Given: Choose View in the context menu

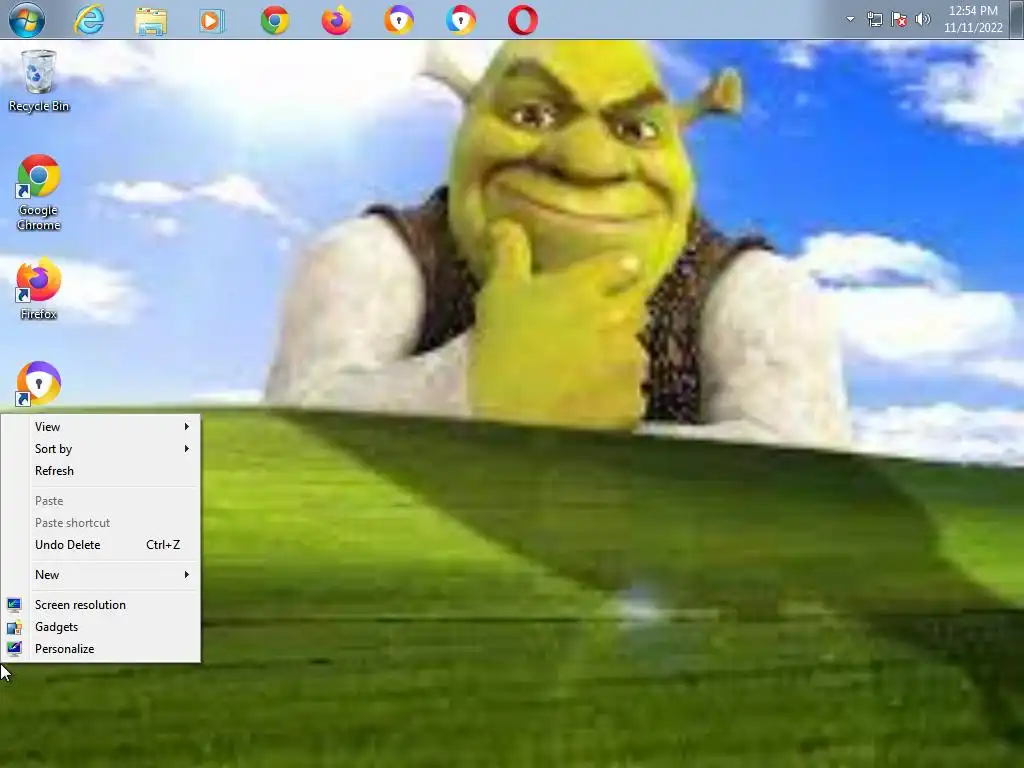Looking at the screenshot, I should pyautogui.click(x=101, y=426).
